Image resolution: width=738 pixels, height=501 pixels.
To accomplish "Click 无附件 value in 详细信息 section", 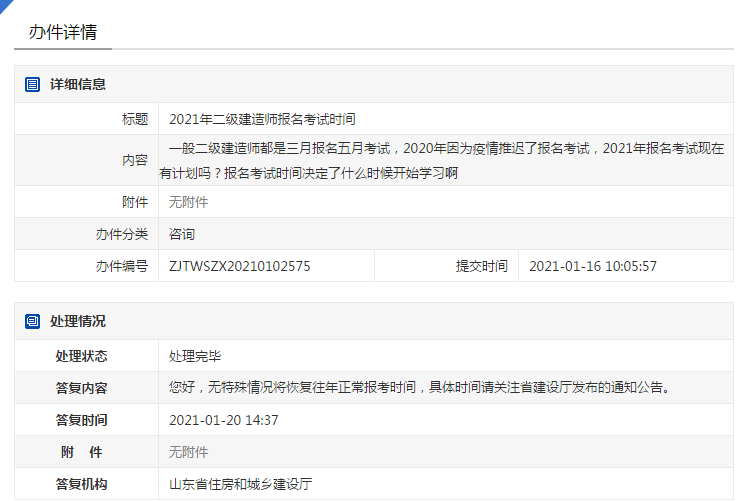I will pos(188,202).
